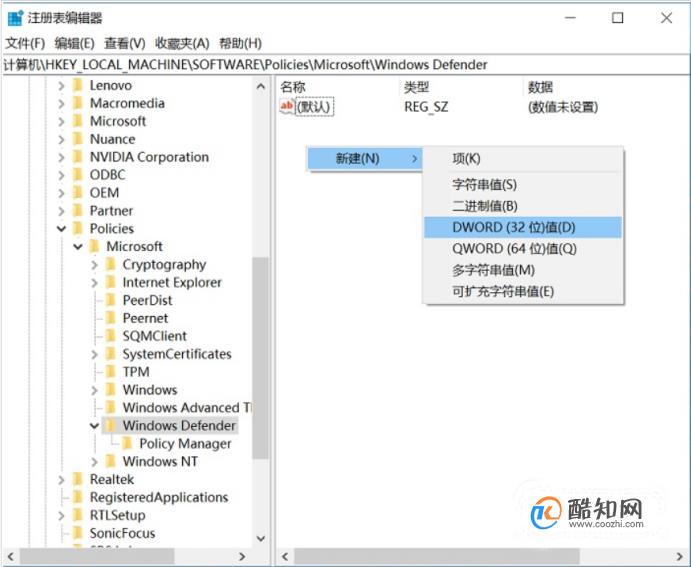Select the Windows key under Policies Microsoft

150,390
